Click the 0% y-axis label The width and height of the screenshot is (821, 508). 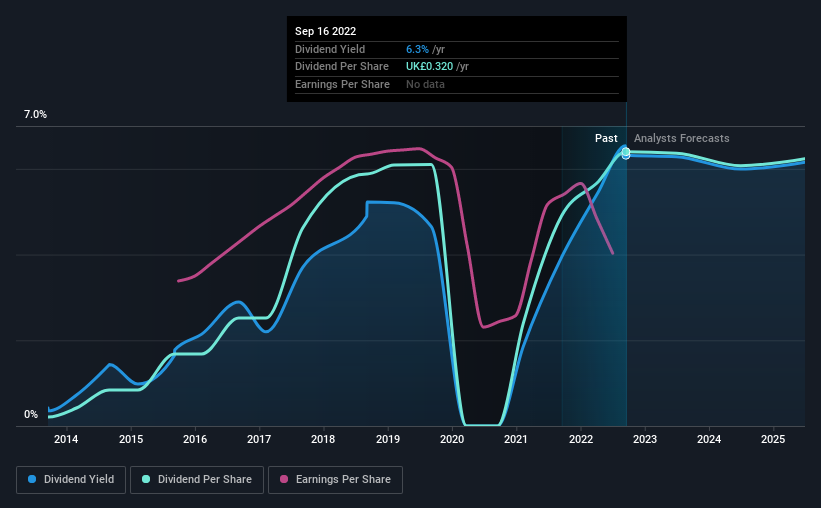coord(31,414)
